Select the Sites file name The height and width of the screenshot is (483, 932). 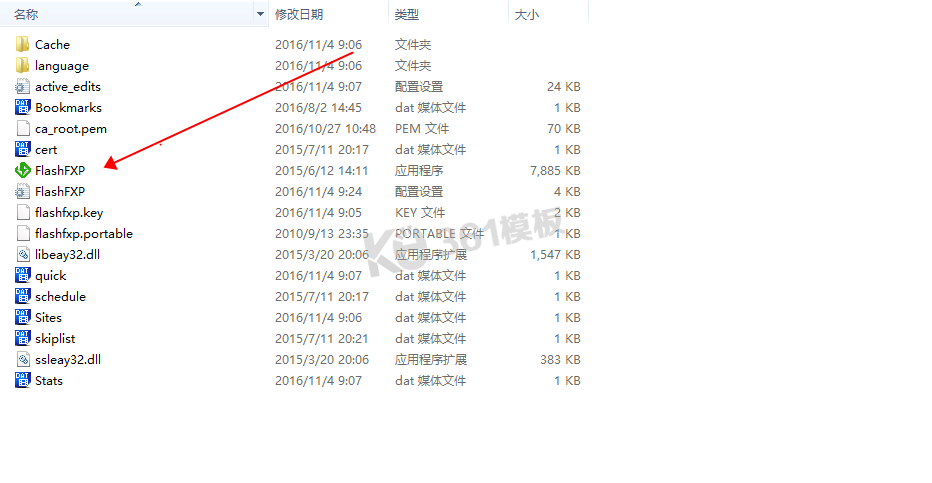coord(48,317)
